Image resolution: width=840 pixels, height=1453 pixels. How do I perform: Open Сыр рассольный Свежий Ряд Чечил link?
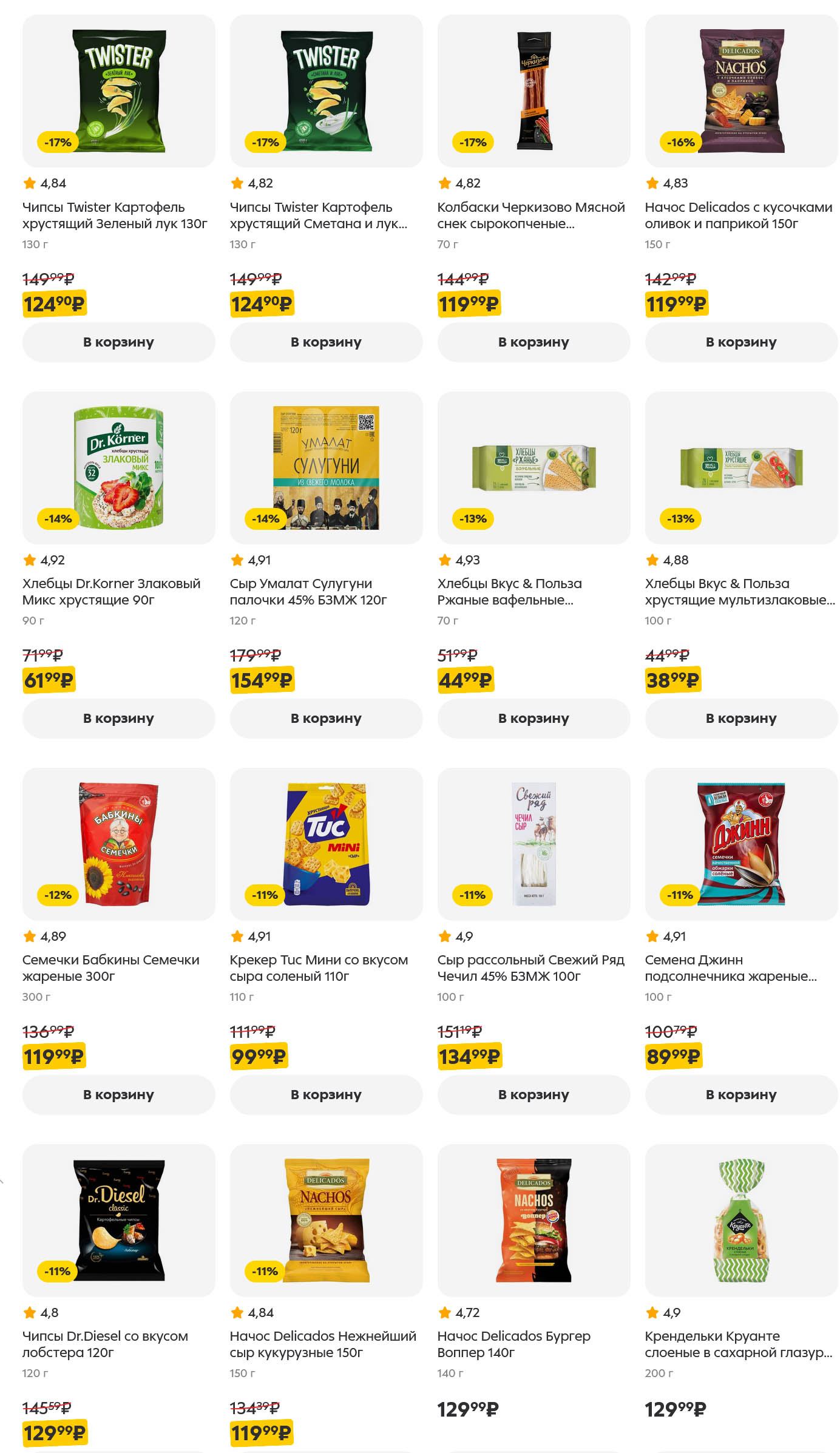point(530,968)
